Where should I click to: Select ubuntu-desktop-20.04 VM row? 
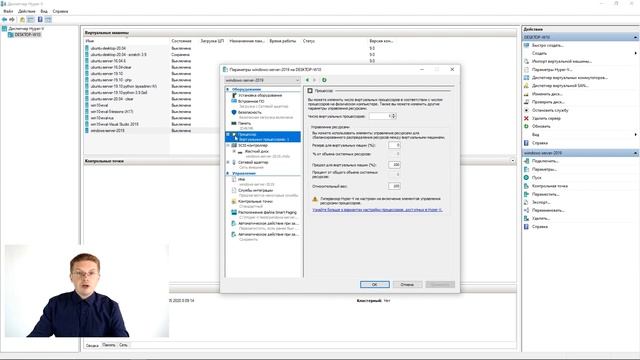click(108, 48)
